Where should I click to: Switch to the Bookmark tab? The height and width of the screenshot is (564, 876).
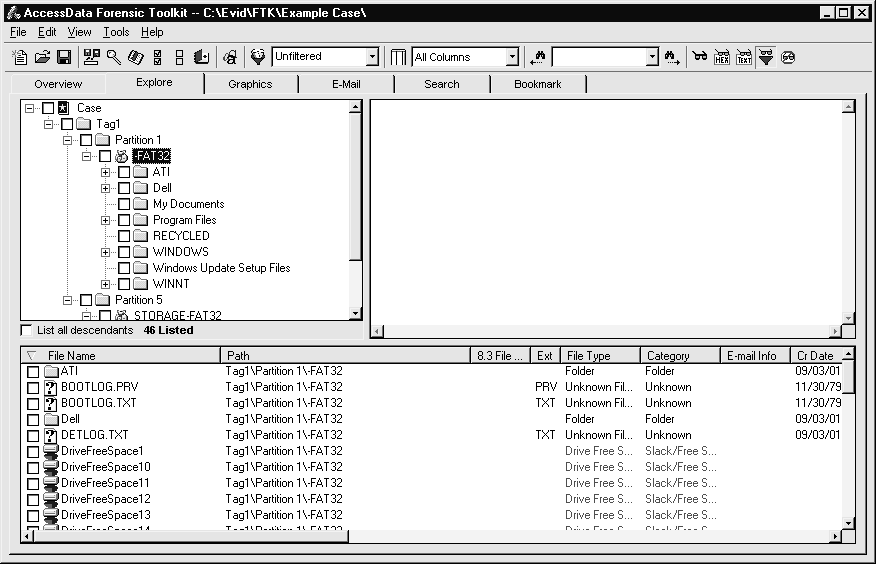coord(537,84)
